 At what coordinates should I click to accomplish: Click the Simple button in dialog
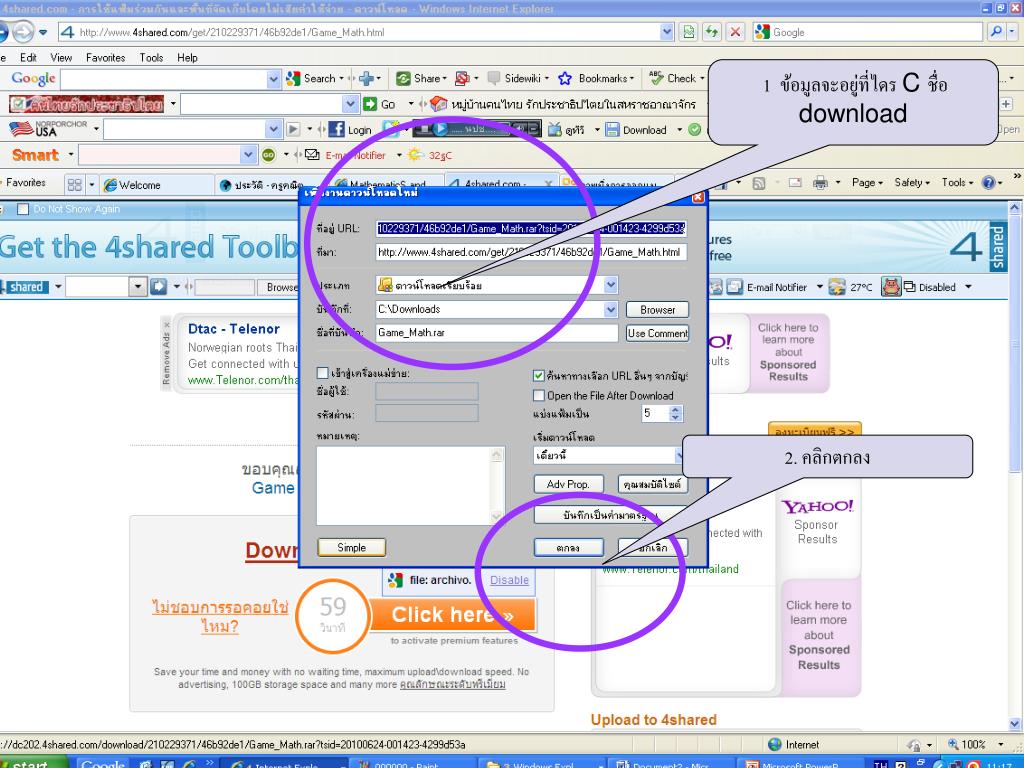(351, 547)
